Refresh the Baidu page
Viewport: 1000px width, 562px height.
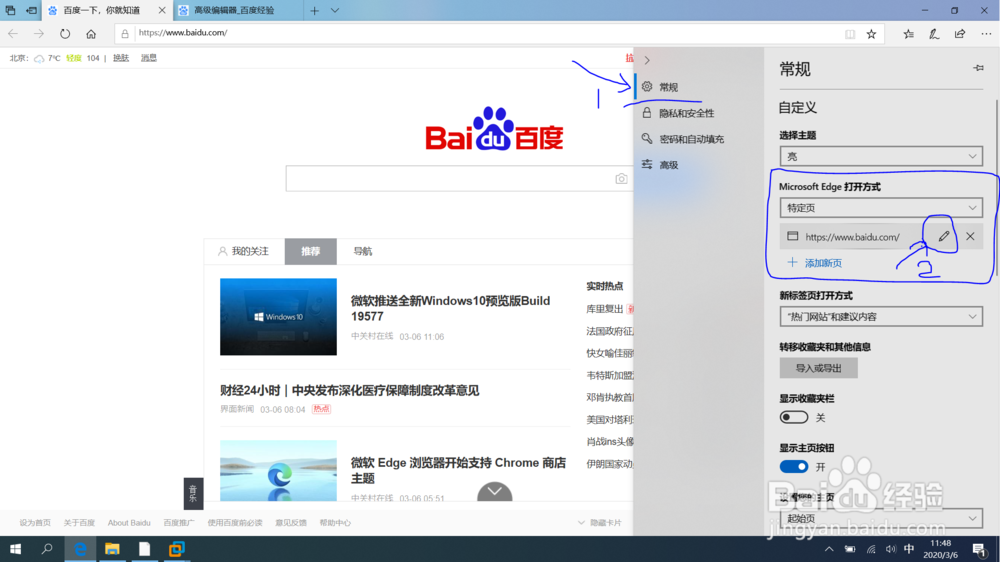click(x=65, y=34)
